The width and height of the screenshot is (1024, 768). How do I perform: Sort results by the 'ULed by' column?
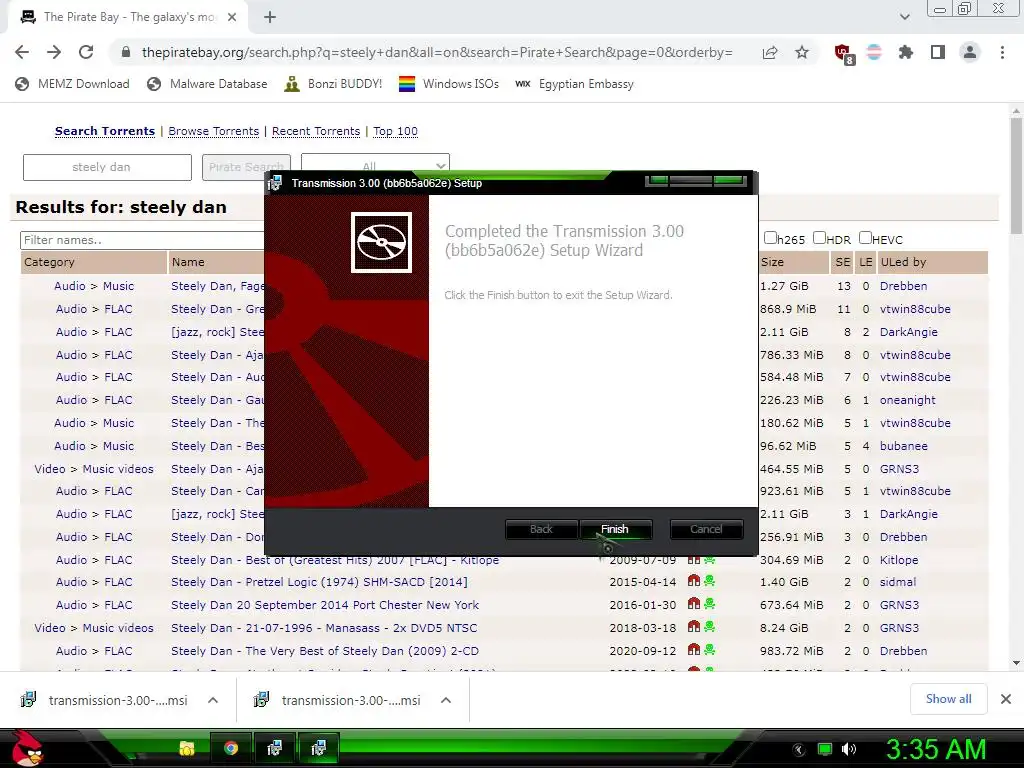tap(903, 262)
